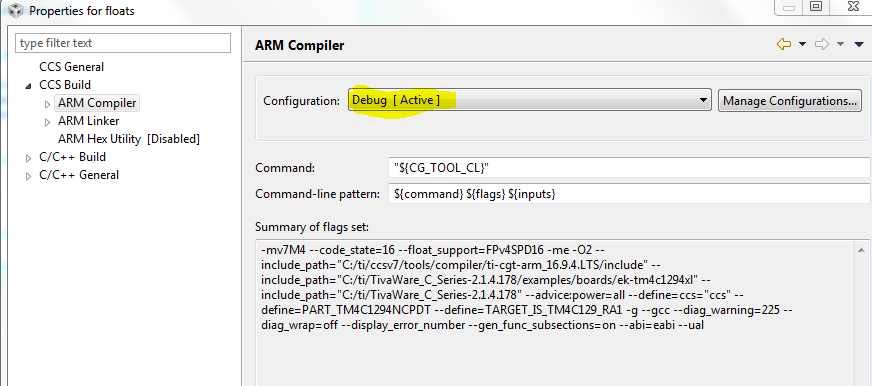Click the Manage Configurations button
Viewport: 872px width, 386px height.
[x=789, y=101]
